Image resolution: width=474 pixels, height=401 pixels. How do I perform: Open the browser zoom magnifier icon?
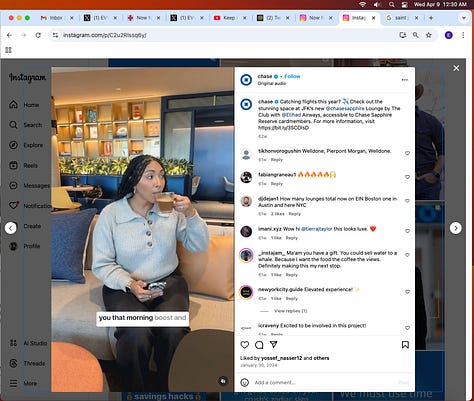[415, 35]
